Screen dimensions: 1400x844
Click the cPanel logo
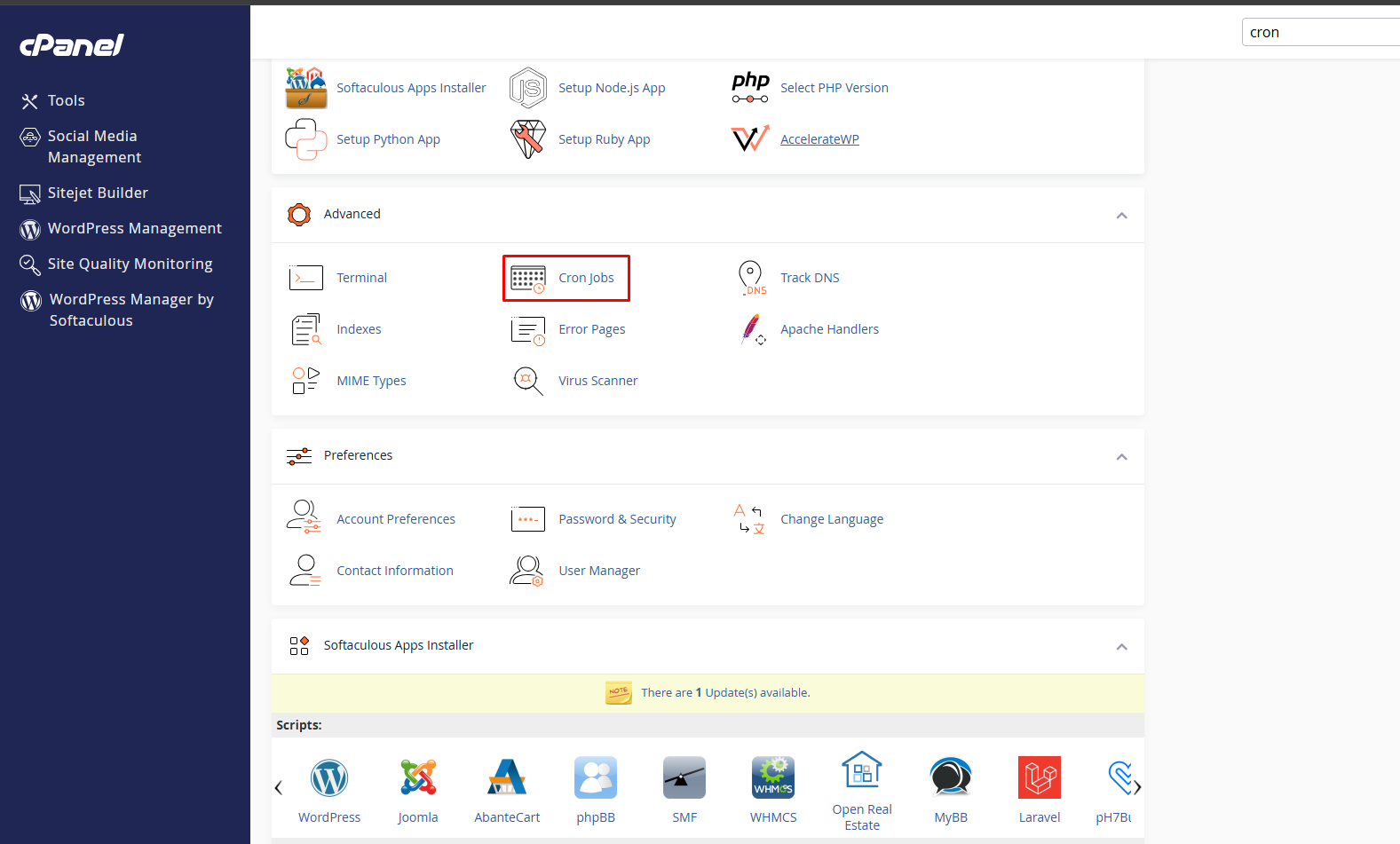[72, 45]
